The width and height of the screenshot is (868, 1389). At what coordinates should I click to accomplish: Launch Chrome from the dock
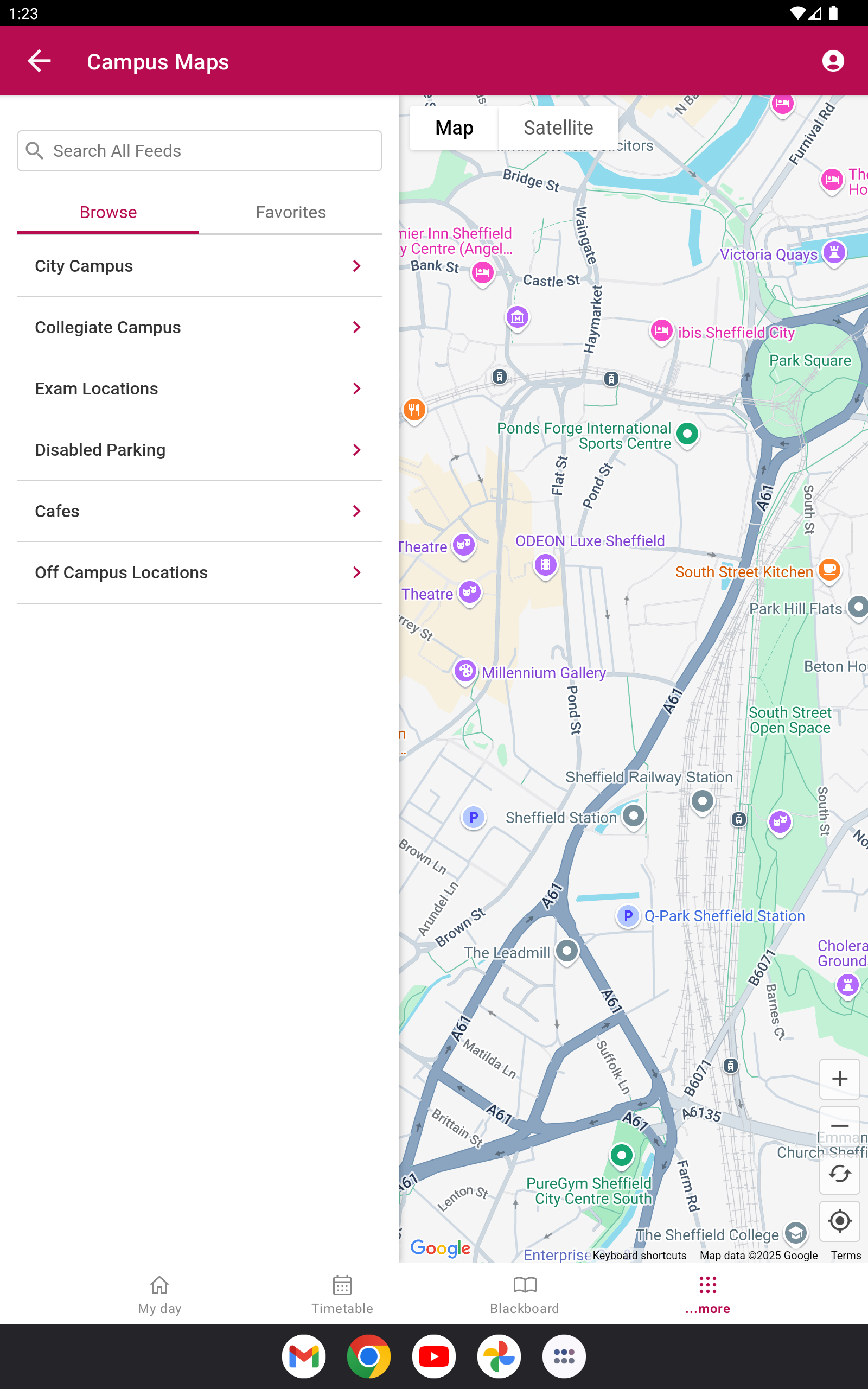pos(368,1356)
